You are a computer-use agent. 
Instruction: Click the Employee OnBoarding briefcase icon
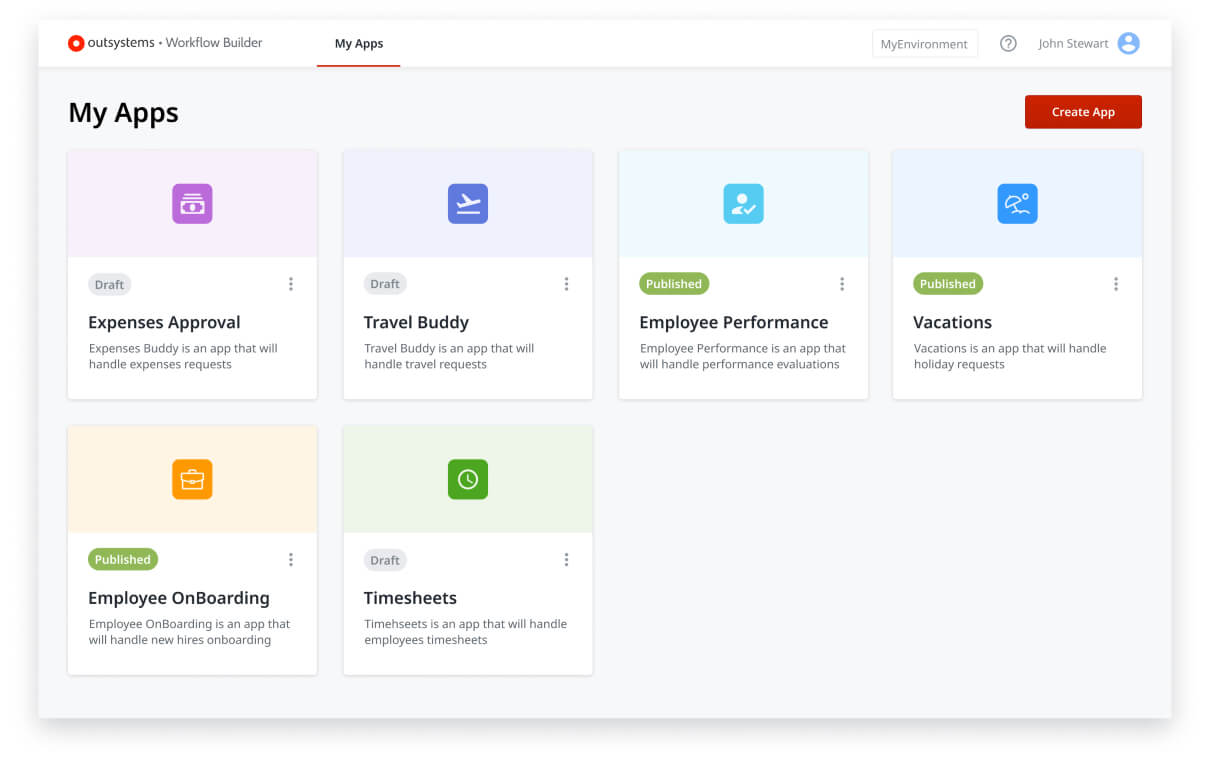[x=192, y=480]
